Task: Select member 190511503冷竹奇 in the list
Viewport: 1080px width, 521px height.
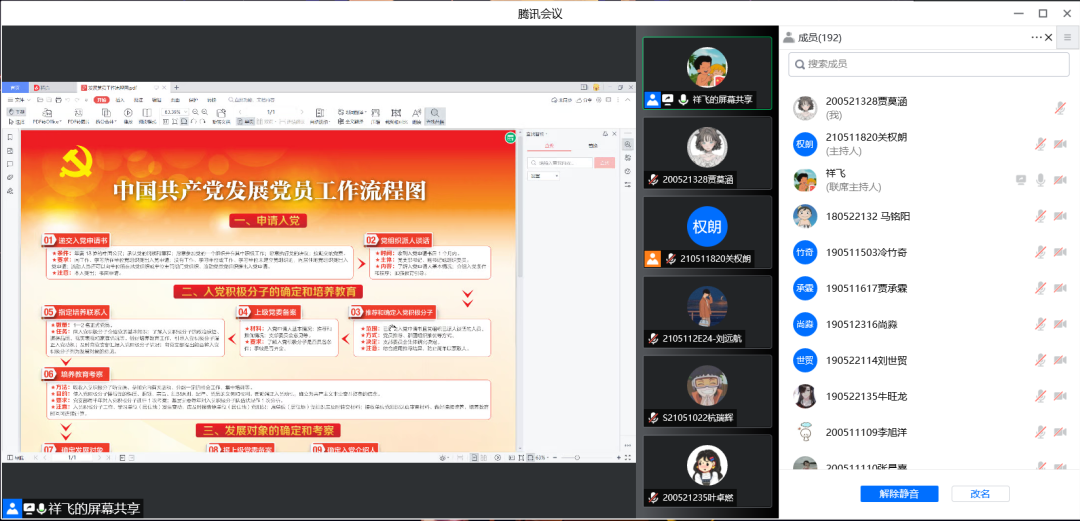Action: 928,252
